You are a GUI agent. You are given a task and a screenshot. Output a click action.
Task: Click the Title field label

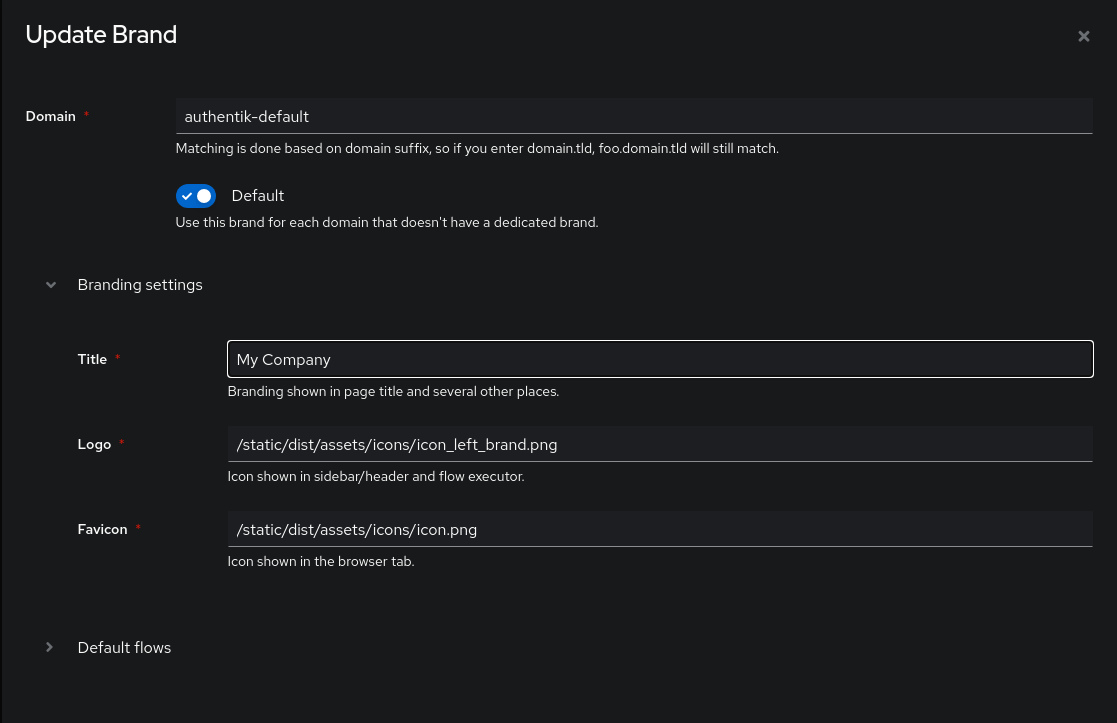pyautogui.click(x=92, y=359)
